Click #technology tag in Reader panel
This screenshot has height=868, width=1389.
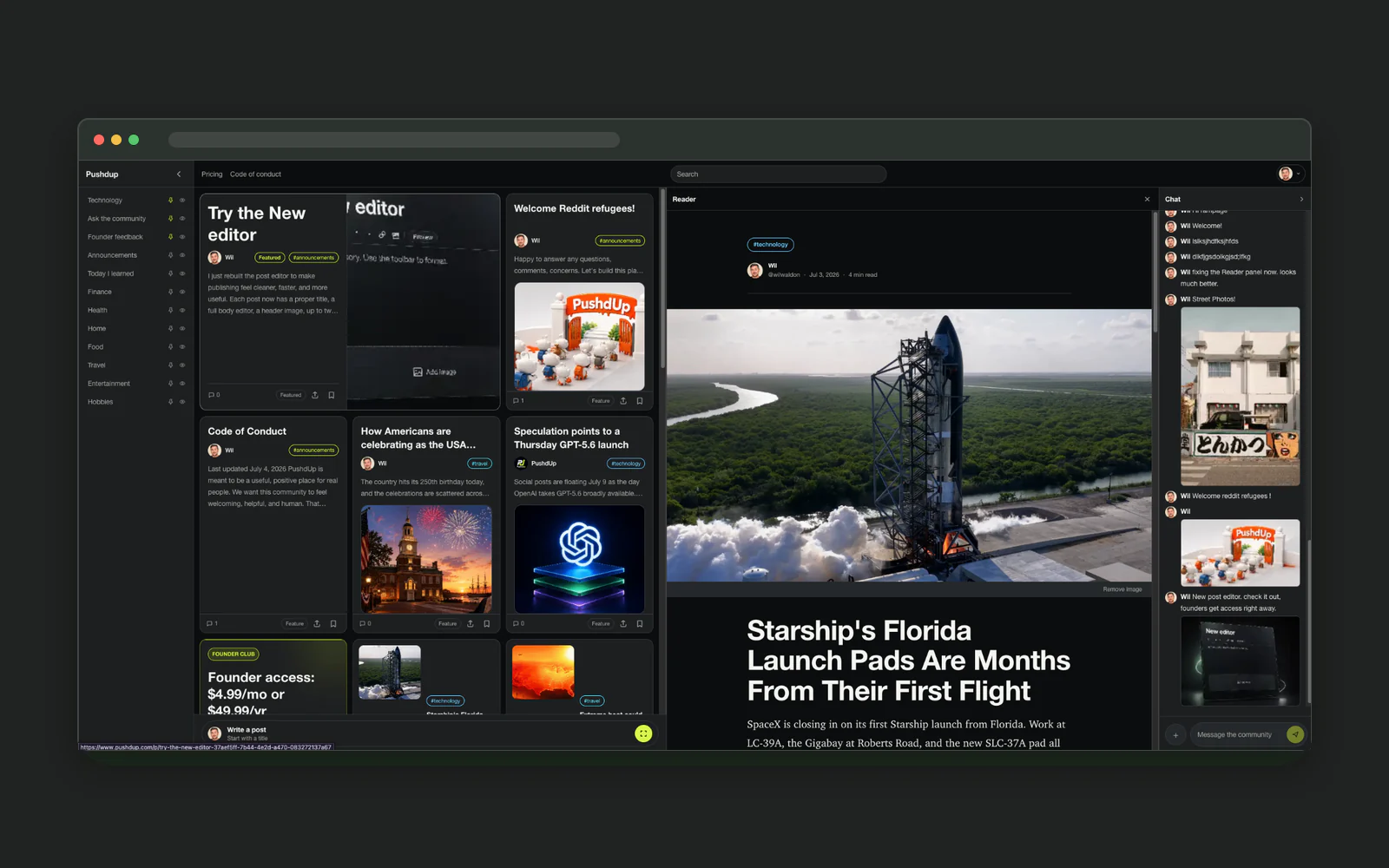pyautogui.click(x=771, y=245)
